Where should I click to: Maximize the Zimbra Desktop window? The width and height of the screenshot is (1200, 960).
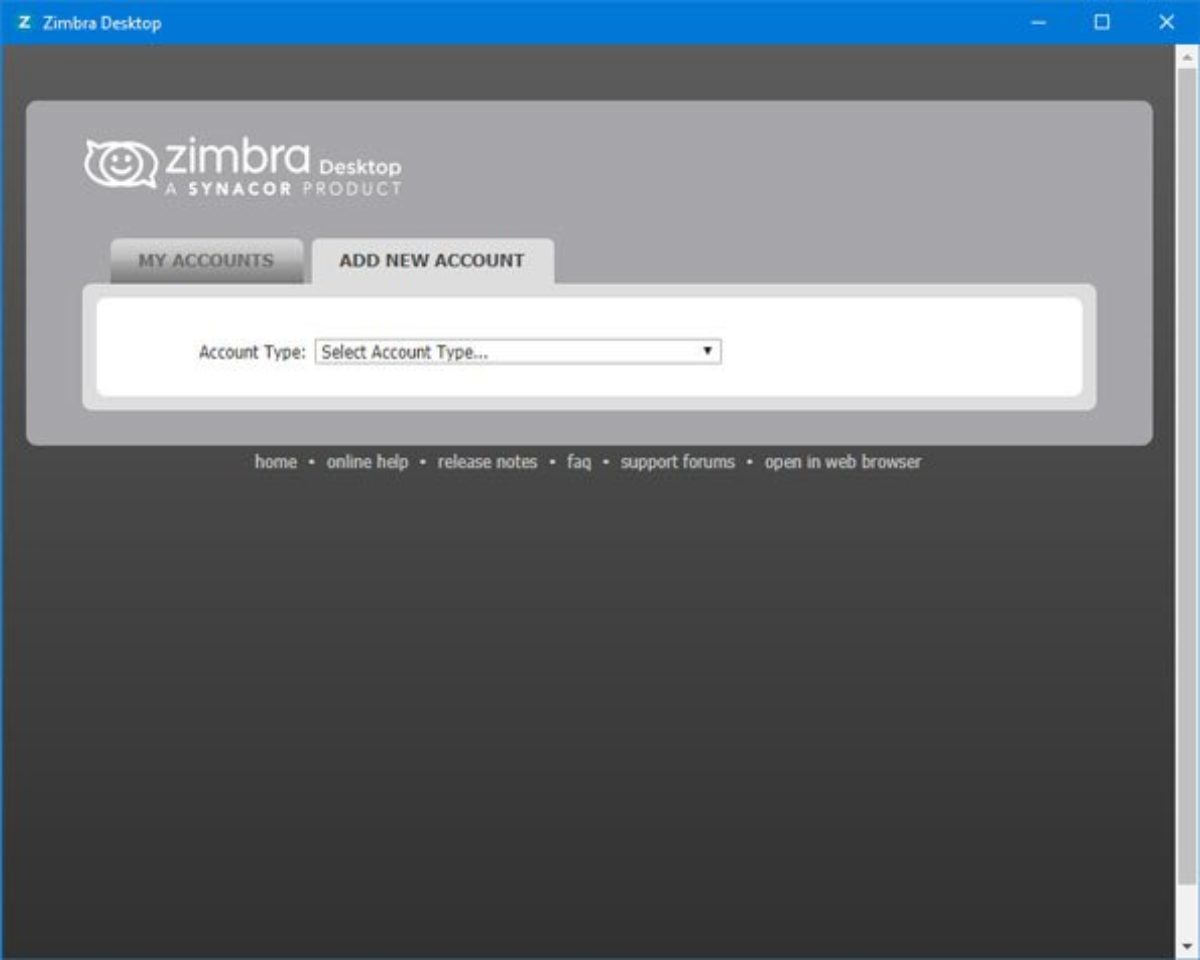click(1102, 22)
